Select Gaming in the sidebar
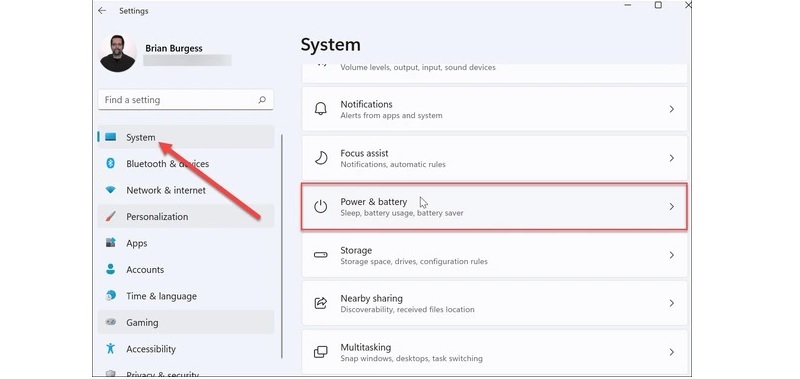 click(186, 322)
